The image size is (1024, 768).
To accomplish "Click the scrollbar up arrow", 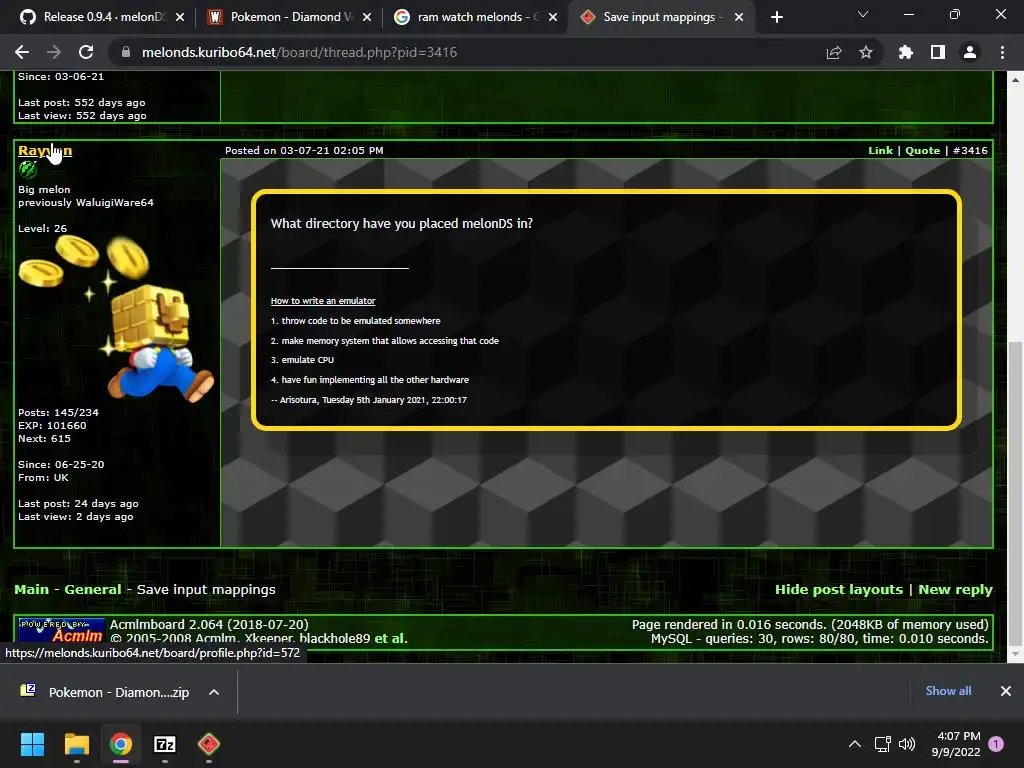I will 1015,80.
